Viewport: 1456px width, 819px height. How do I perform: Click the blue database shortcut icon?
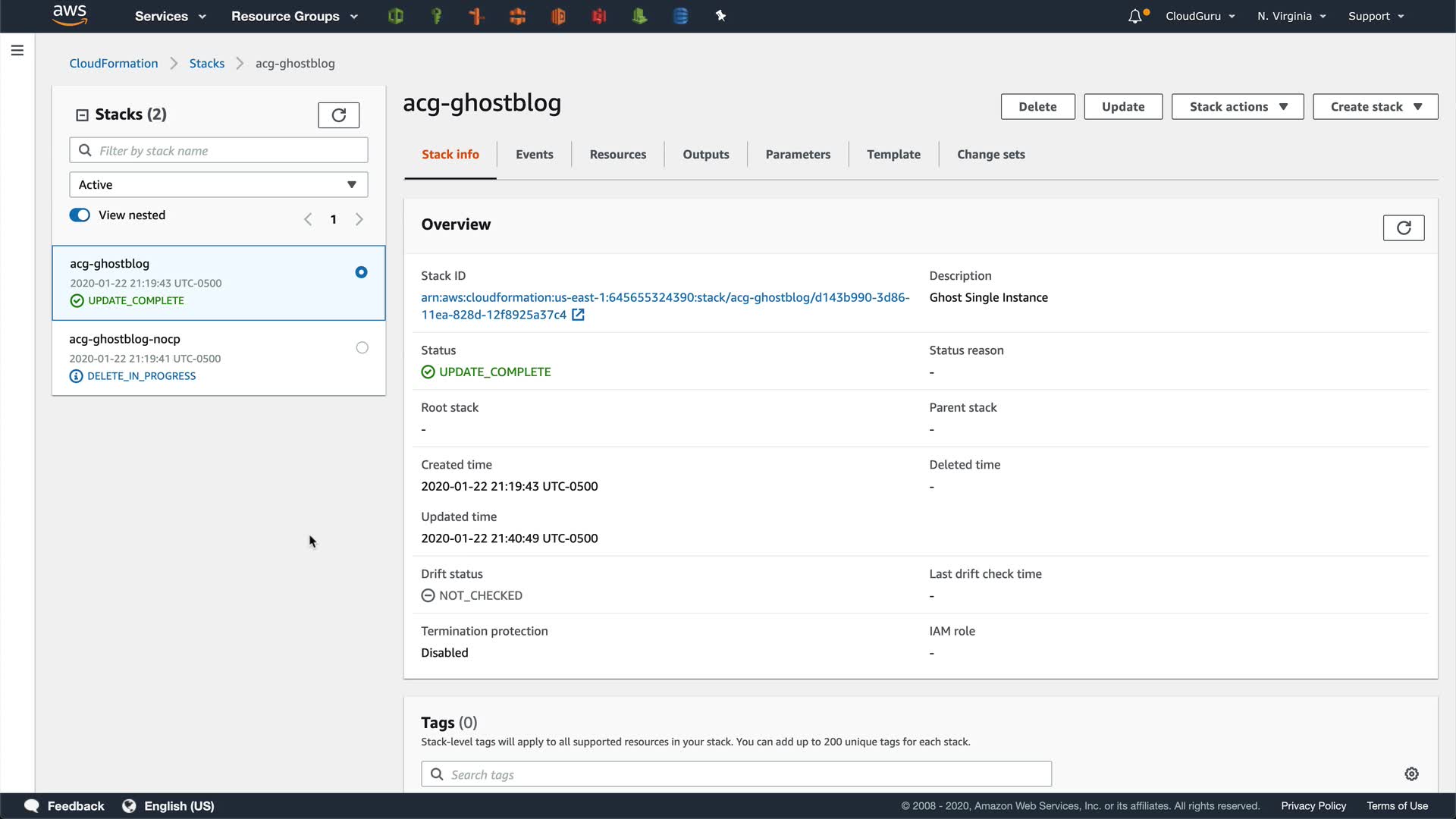pos(680,16)
